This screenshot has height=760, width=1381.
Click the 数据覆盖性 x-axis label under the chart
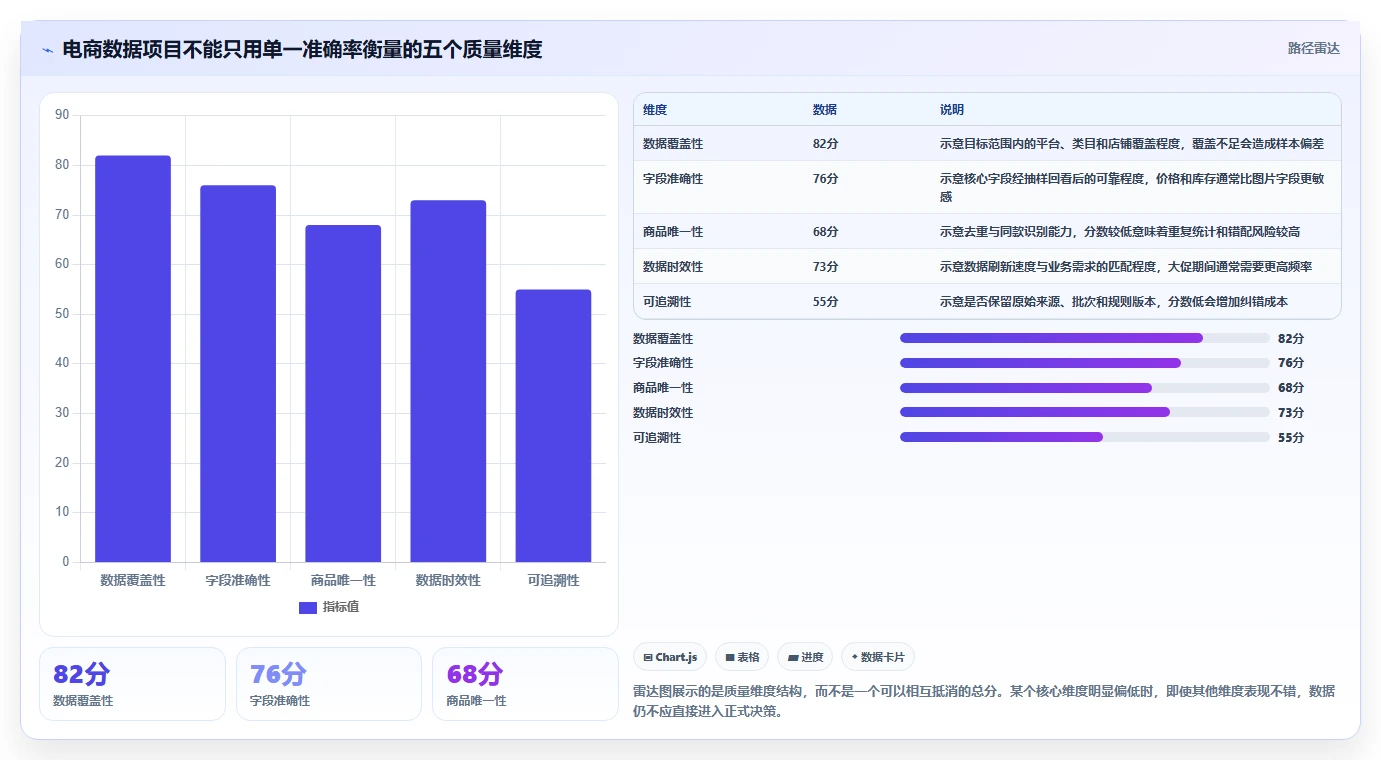133,580
